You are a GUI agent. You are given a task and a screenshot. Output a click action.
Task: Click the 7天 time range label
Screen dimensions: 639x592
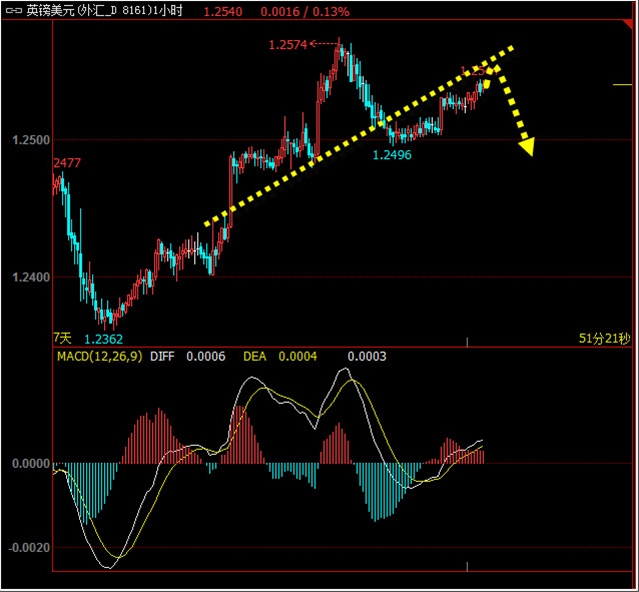62,338
